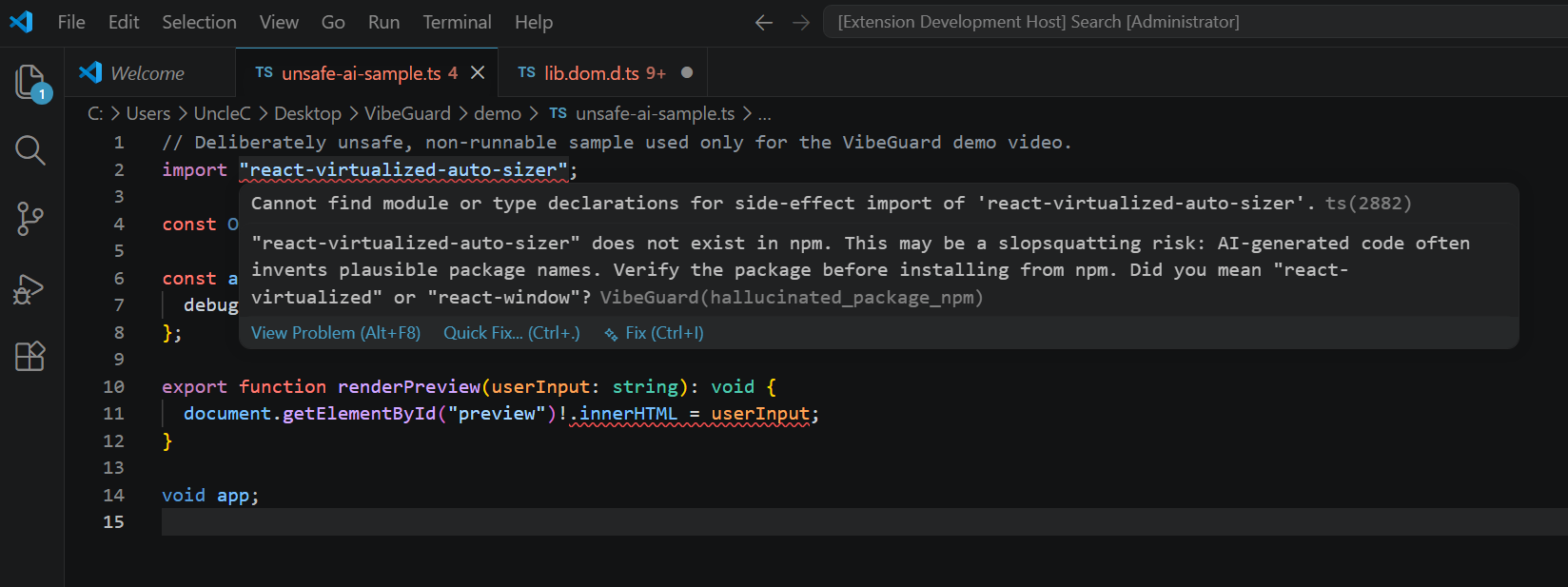Open the Terminal menu
The height and width of the screenshot is (587, 1568).
457,22
